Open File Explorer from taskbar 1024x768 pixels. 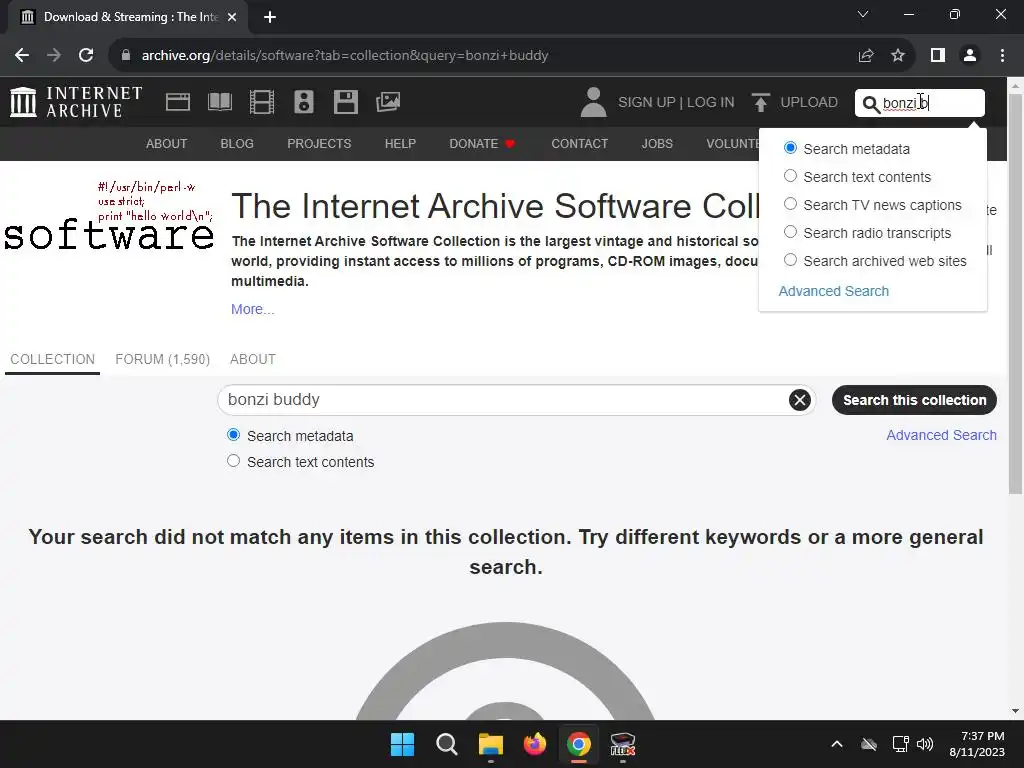coord(490,744)
